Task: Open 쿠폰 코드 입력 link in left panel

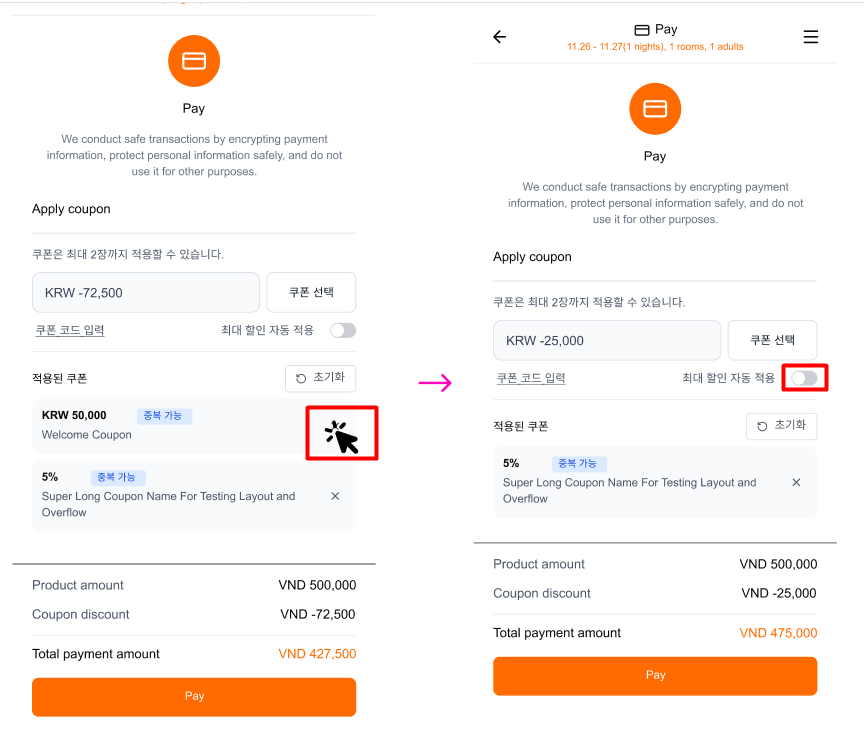Action: pyautogui.click(x=70, y=330)
